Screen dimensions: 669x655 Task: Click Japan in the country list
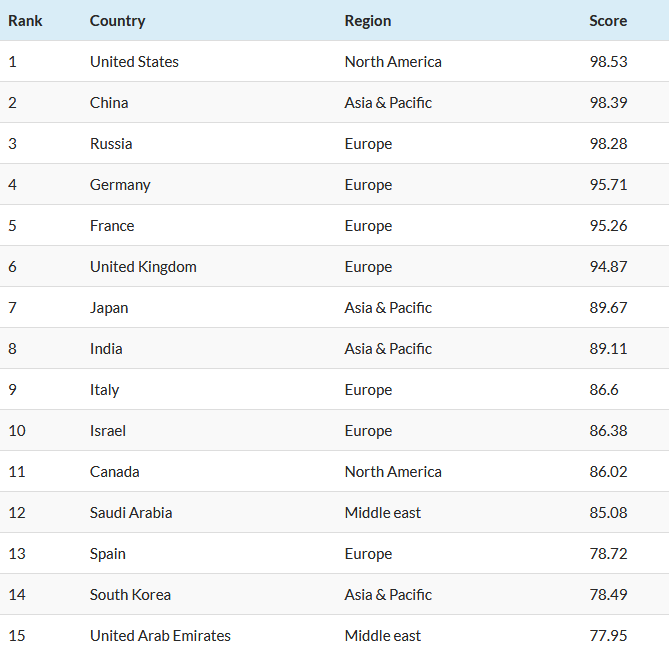109,308
